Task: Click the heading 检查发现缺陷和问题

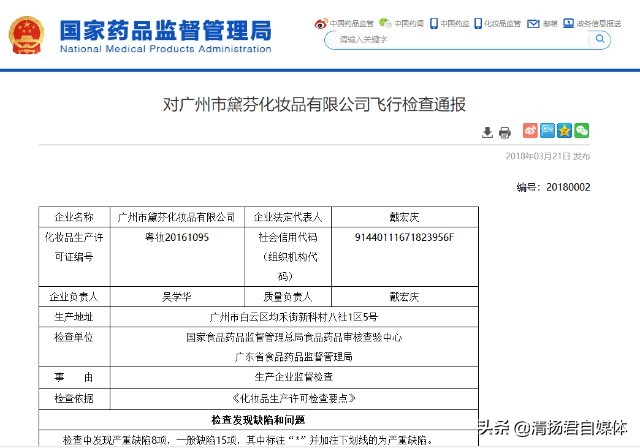Action: [x=258, y=419]
